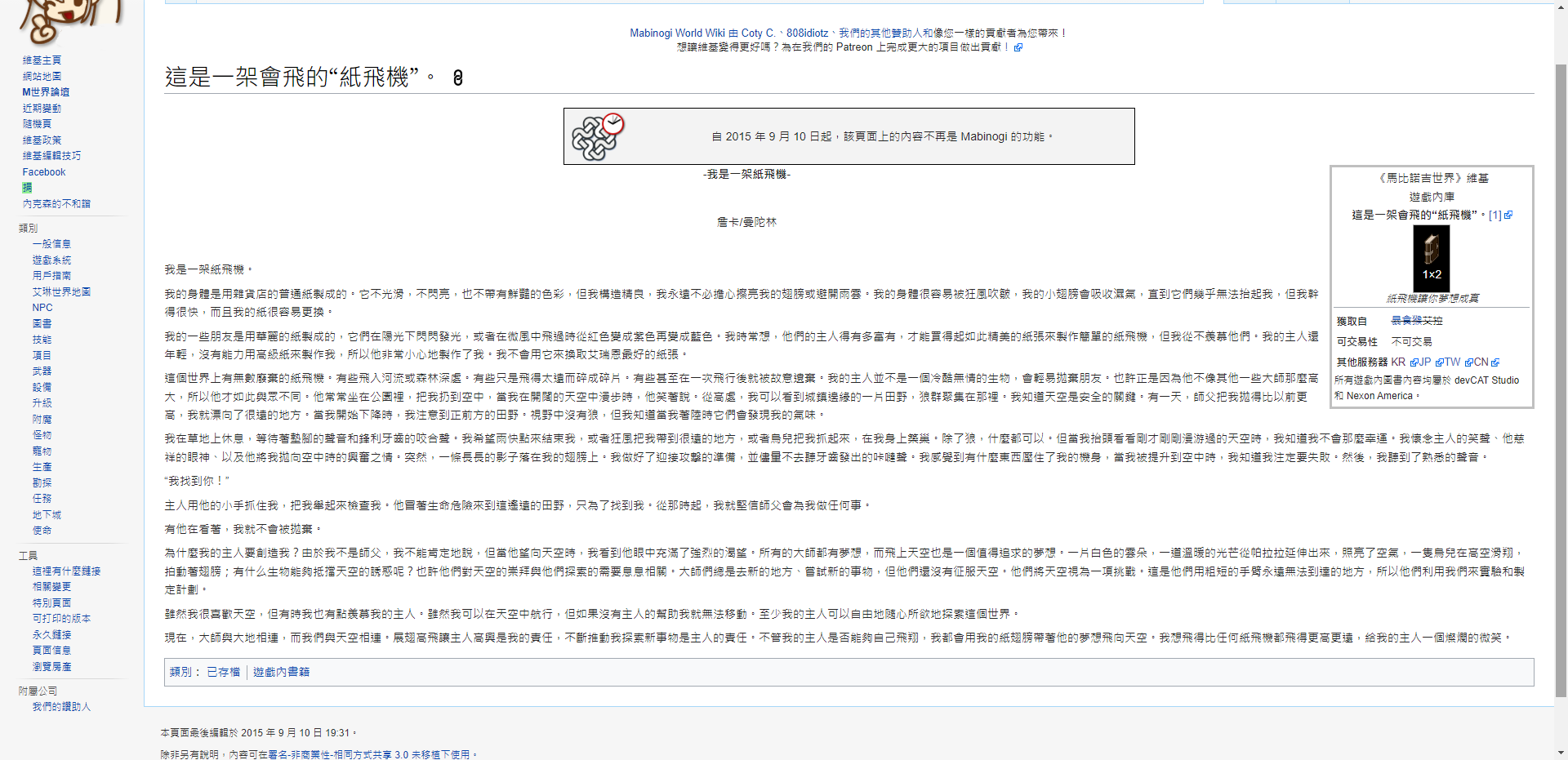This screenshot has width=1568, height=760.
Task: Click the 808idiotz sponsor link
Action: tap(807, 33)
